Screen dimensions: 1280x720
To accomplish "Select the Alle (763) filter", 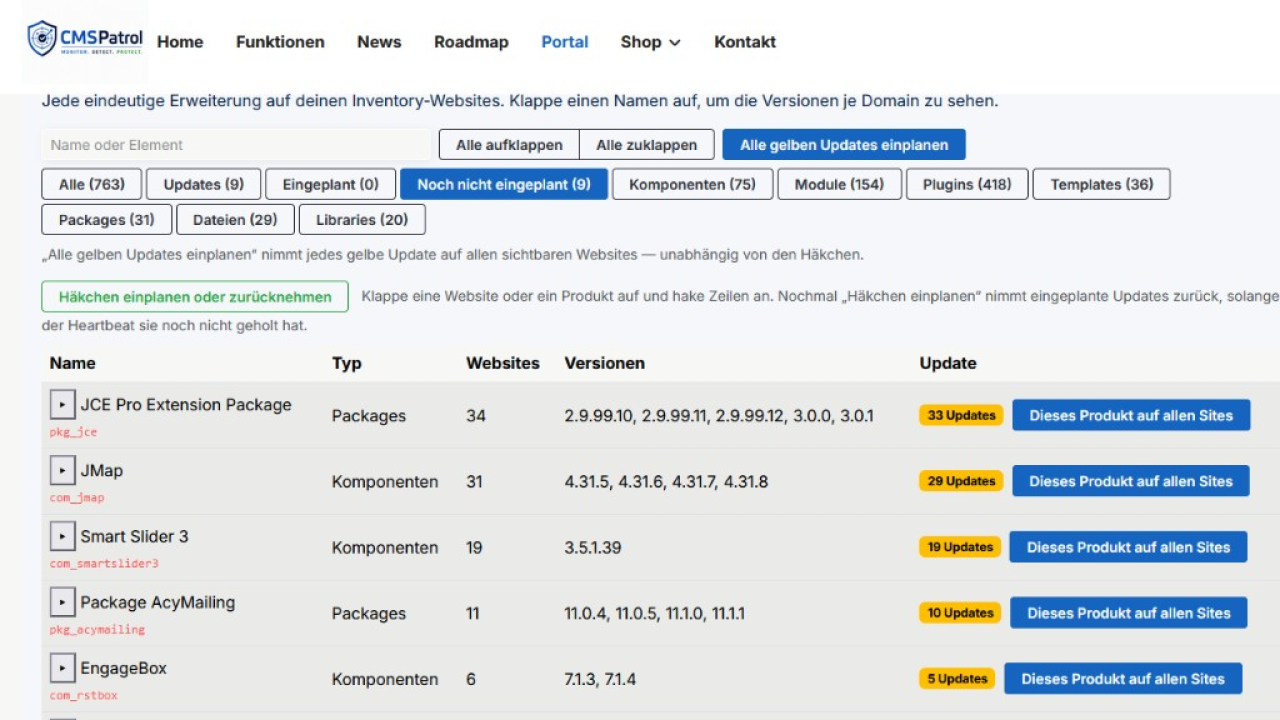I will 92,184.
